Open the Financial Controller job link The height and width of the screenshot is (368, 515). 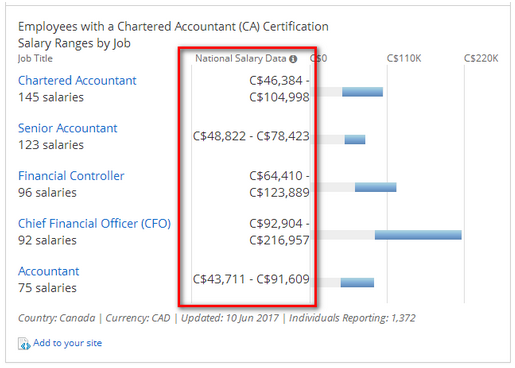(x=71, y=176)
